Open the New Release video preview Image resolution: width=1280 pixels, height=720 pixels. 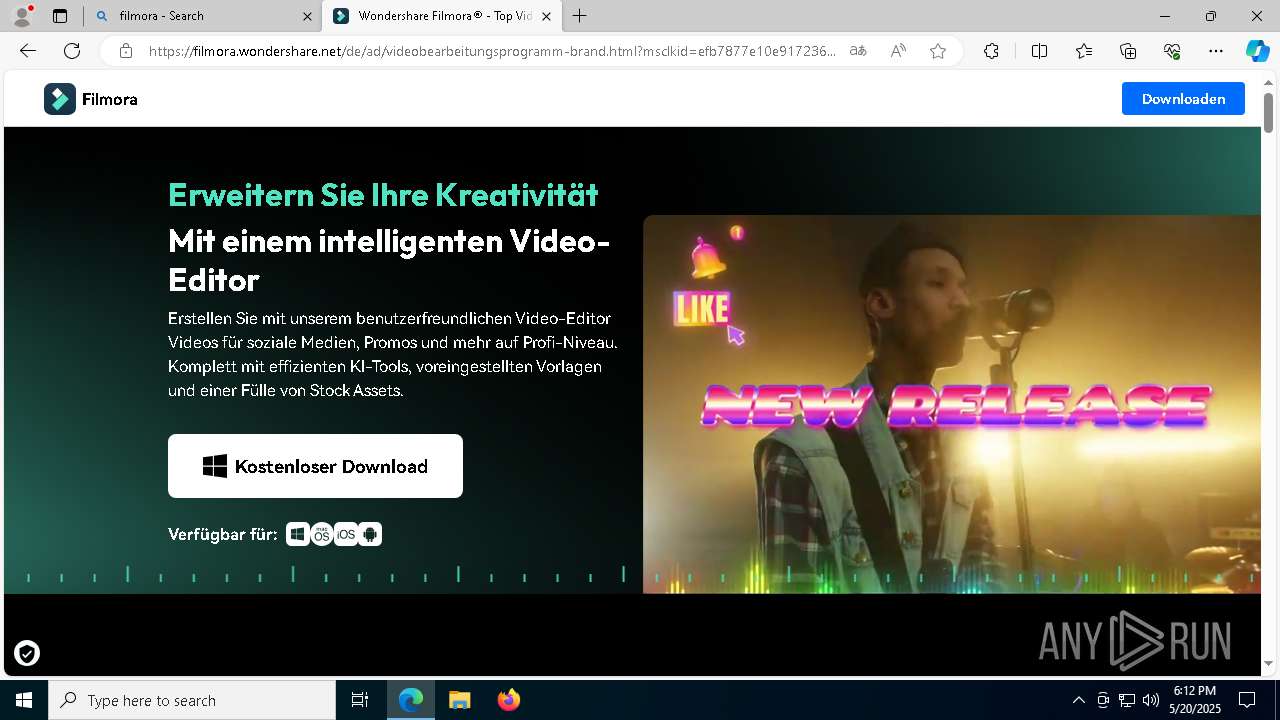tap(951, 404)
